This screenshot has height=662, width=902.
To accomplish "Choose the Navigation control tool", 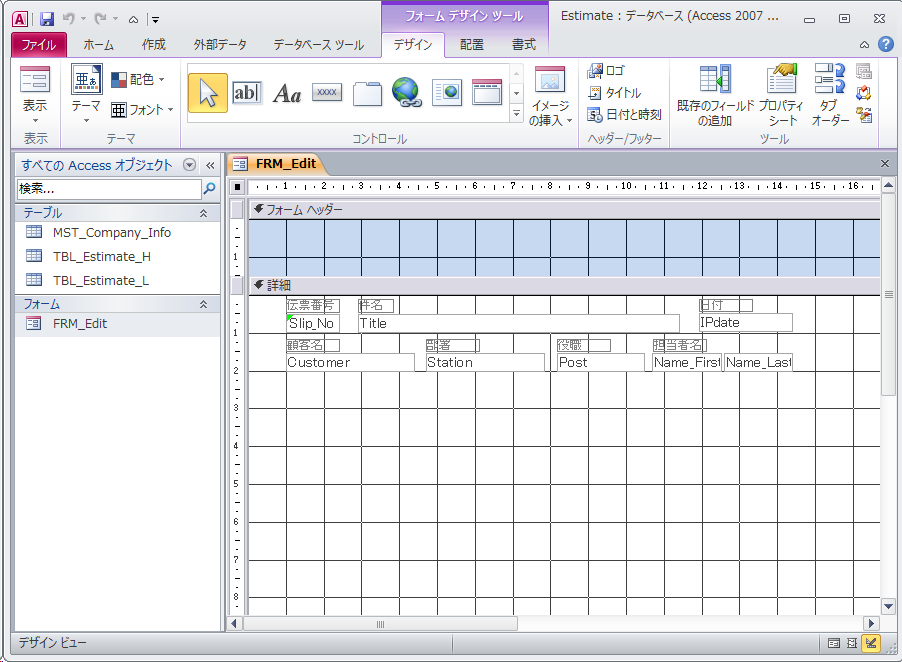I will [487, 93].
